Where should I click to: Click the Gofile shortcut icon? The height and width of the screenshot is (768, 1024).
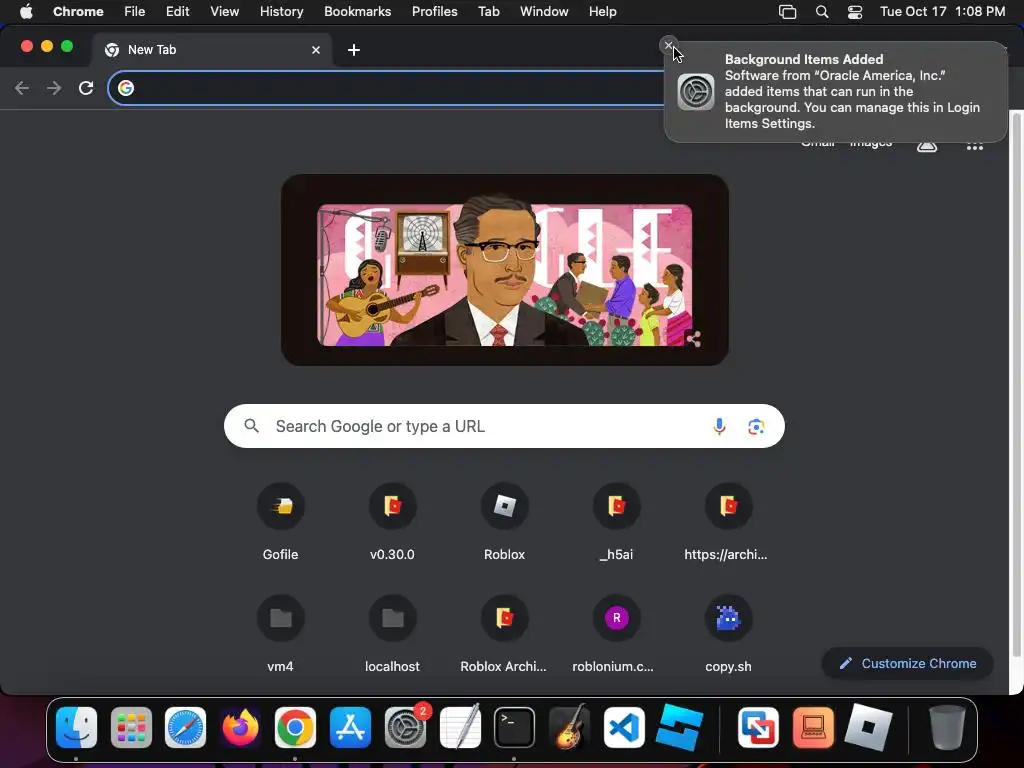tap(281, 506)
